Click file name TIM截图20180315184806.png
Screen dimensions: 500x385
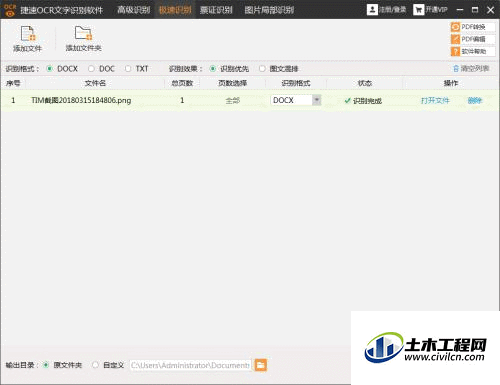(81, 100)
